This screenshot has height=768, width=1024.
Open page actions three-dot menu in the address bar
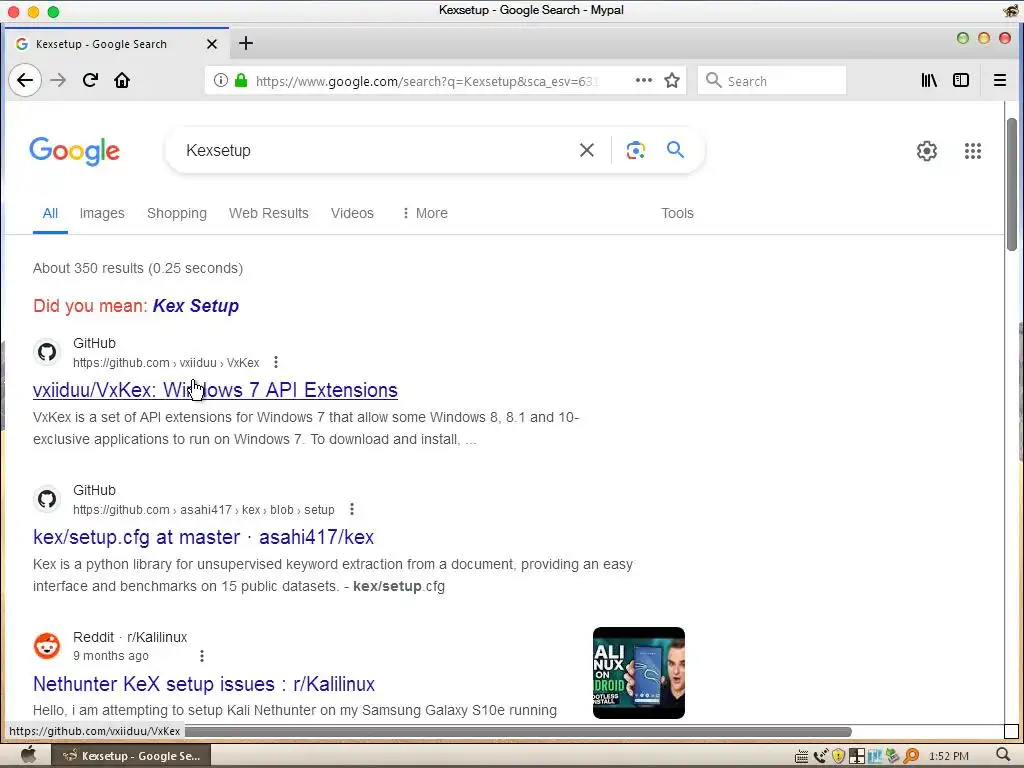click(x=644, y=80)
